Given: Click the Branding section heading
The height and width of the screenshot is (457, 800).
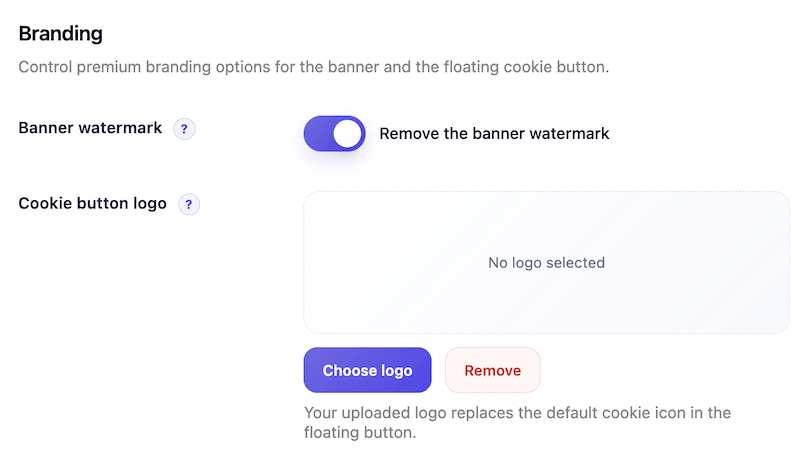Looking at the screenshot, I should tap(61, 33).
